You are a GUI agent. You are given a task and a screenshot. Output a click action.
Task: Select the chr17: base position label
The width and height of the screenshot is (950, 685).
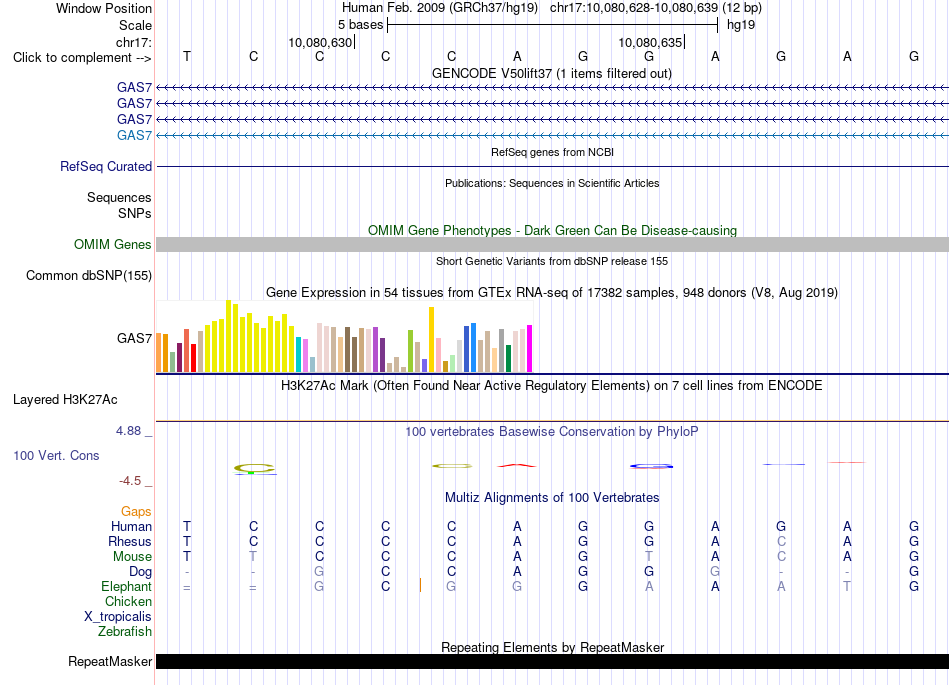pyautogui.click(x=133, y=42)
